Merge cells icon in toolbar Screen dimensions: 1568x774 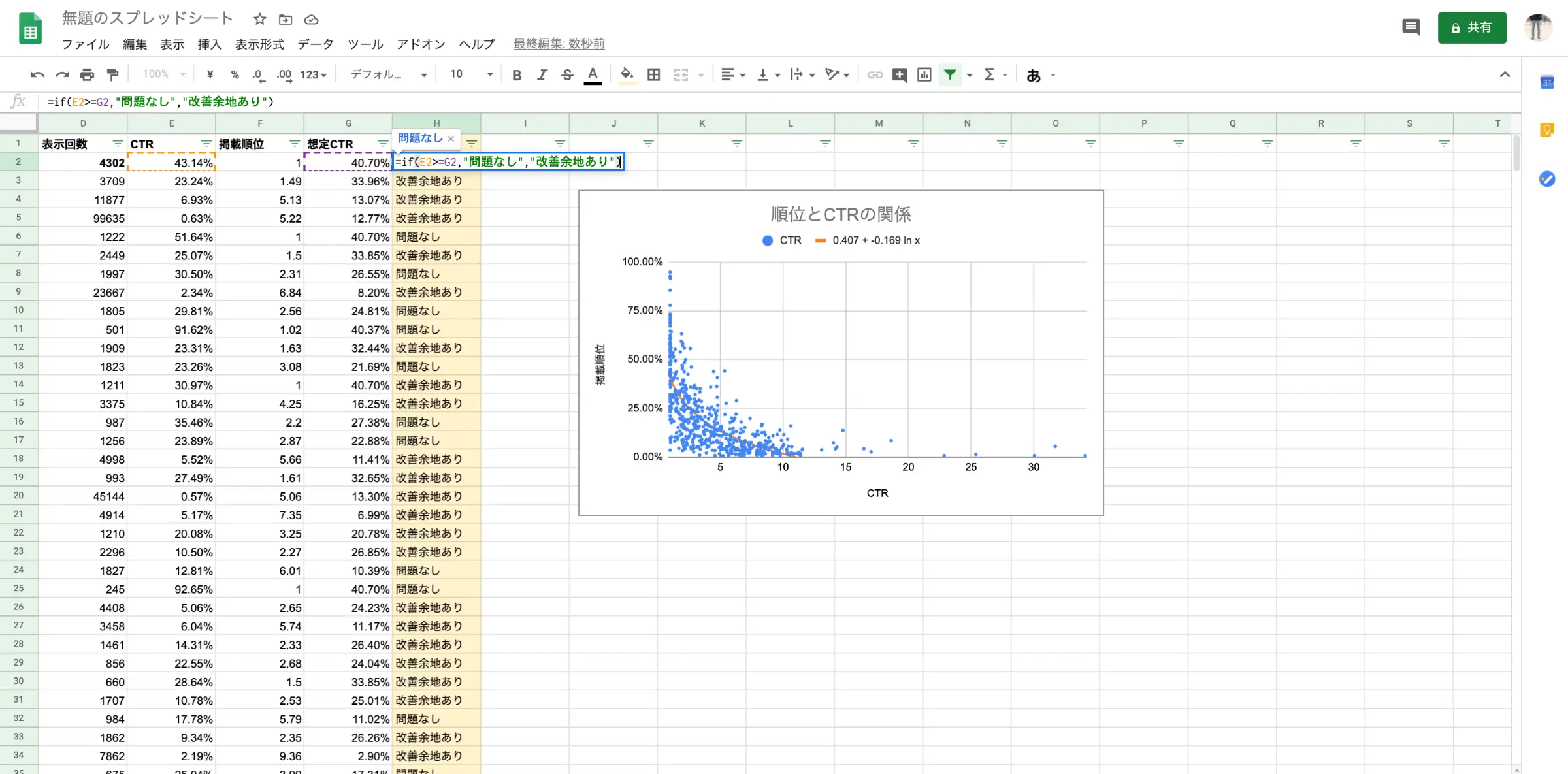tap(681, 74)
